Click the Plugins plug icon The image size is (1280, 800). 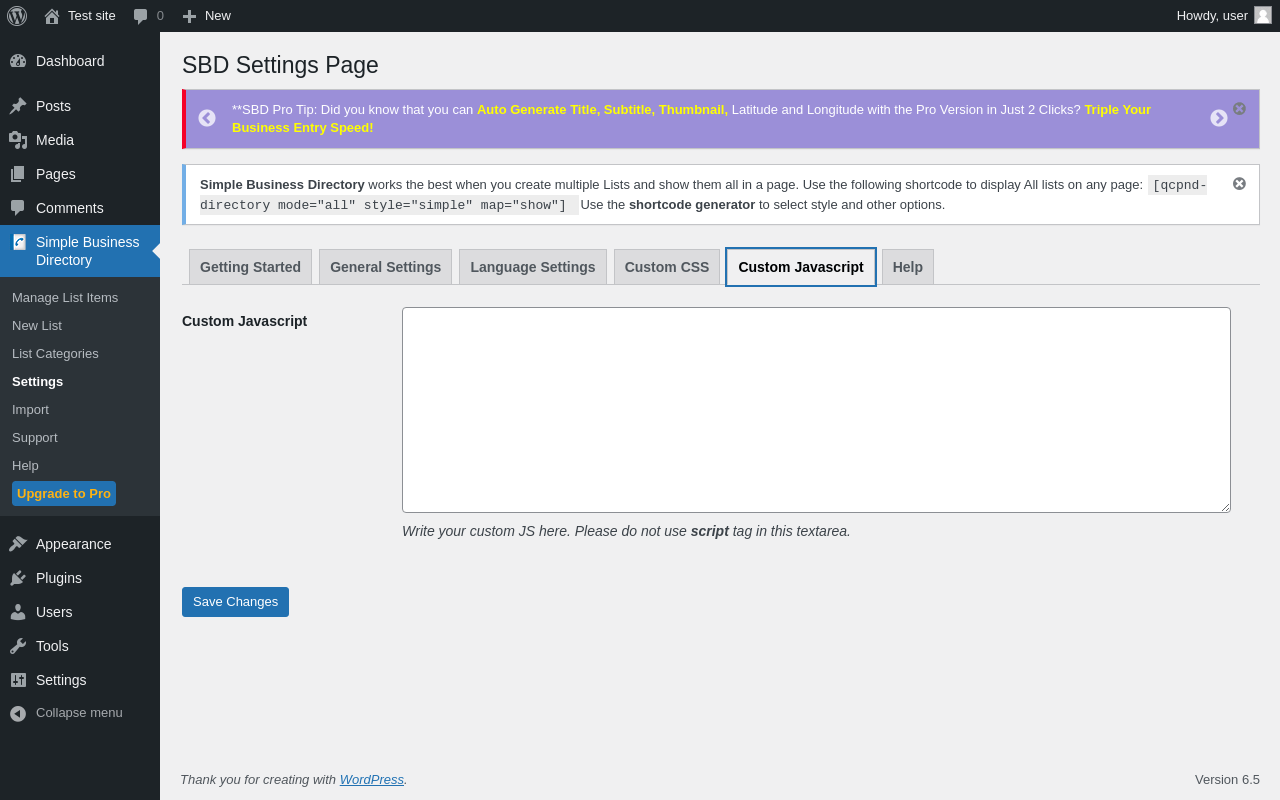pos(18,578)
